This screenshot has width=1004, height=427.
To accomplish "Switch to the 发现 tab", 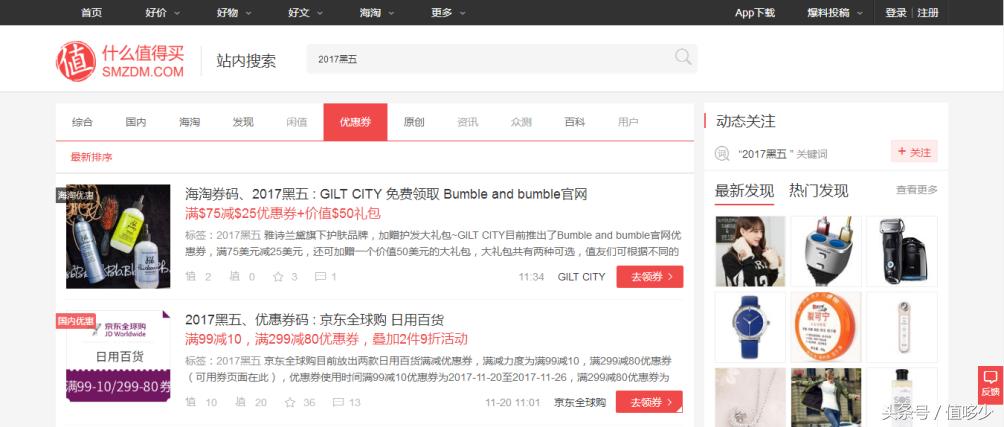I will [243, 122].
